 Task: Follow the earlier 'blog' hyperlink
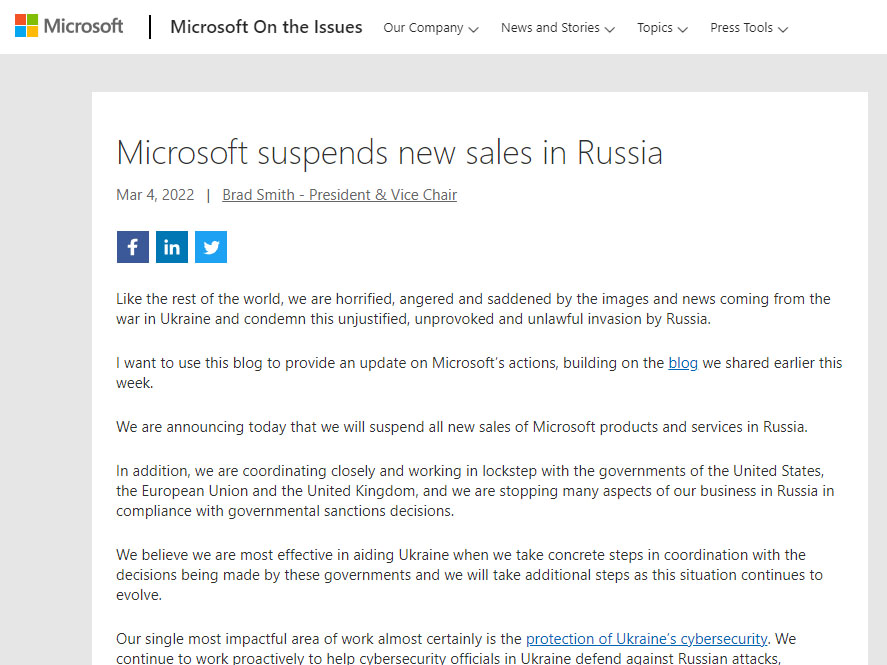[x=683, y=363]
